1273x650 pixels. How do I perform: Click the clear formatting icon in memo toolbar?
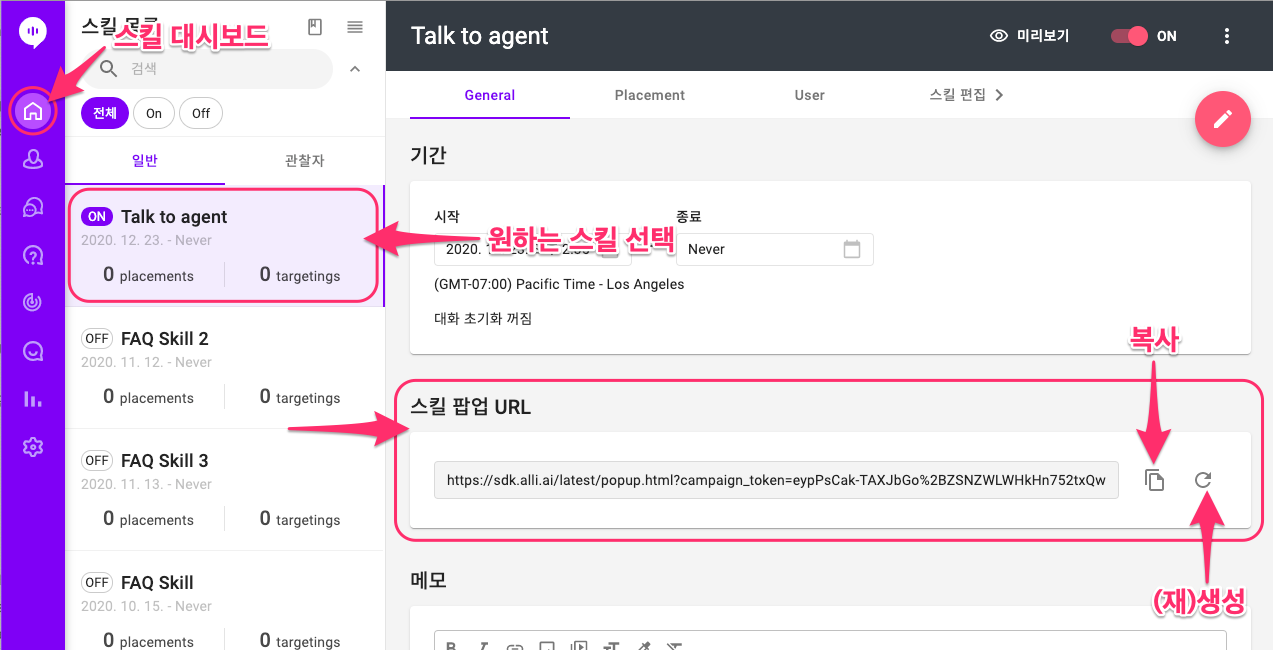point(673,646)
